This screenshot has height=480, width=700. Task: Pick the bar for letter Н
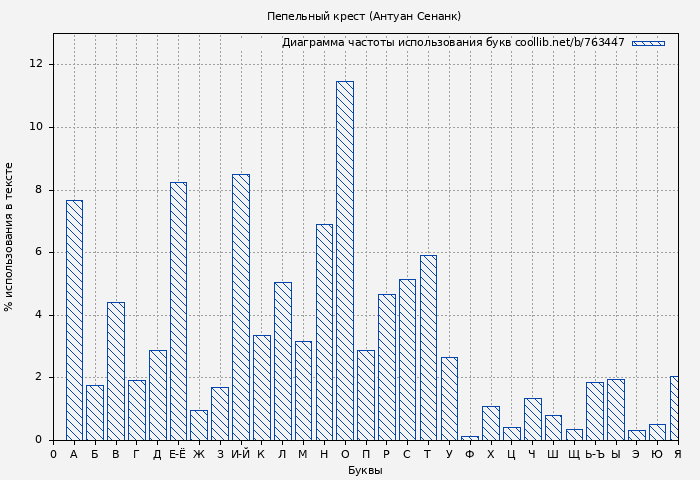324,332
